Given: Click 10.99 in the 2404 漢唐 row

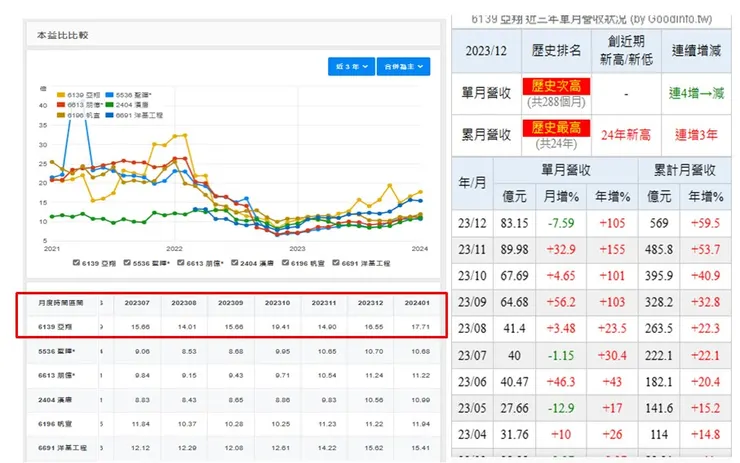Looking at the screenshot, I should (420, 400).
